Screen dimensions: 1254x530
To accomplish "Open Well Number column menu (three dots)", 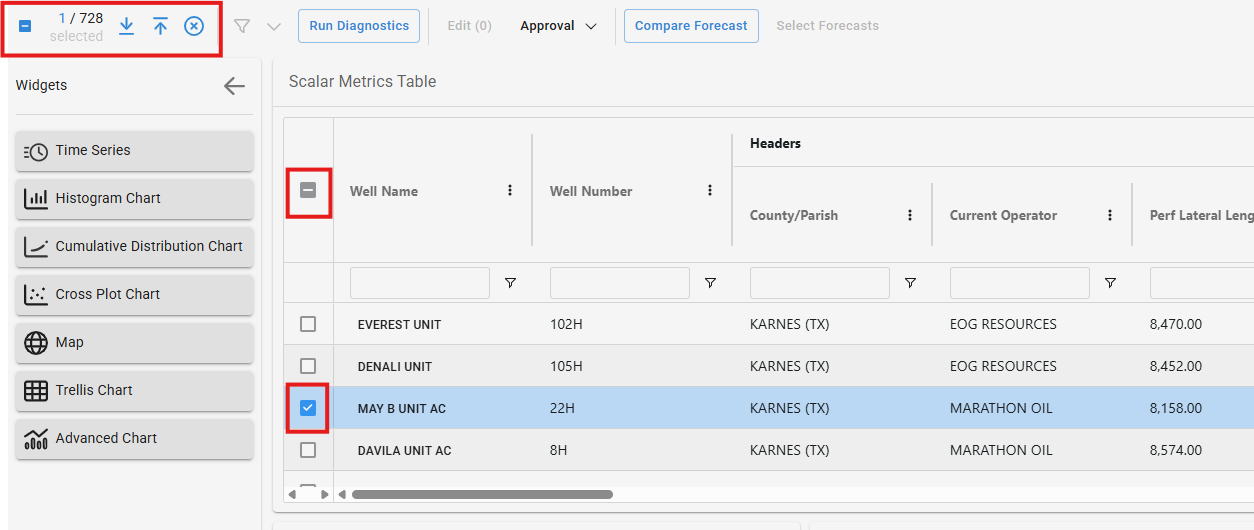I will pyautogui.click(x=710, y=190).
